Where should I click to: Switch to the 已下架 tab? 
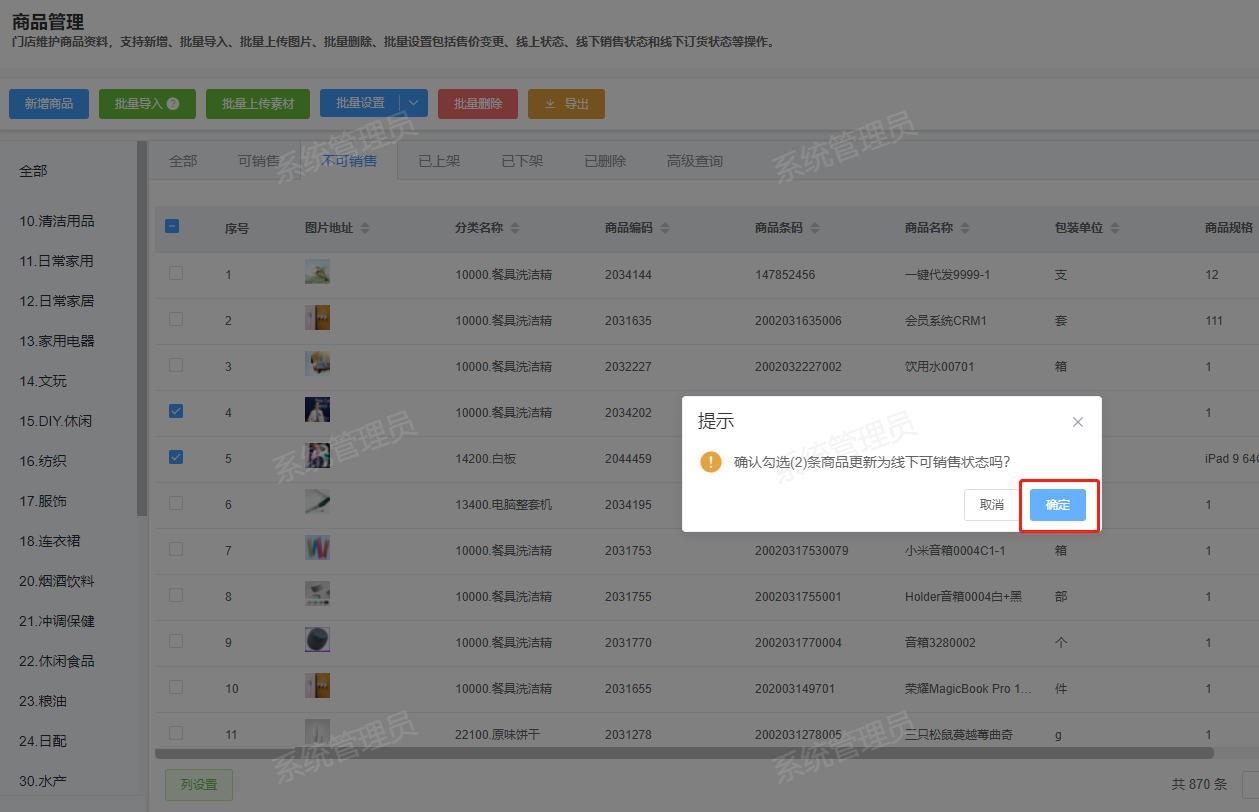522,161
